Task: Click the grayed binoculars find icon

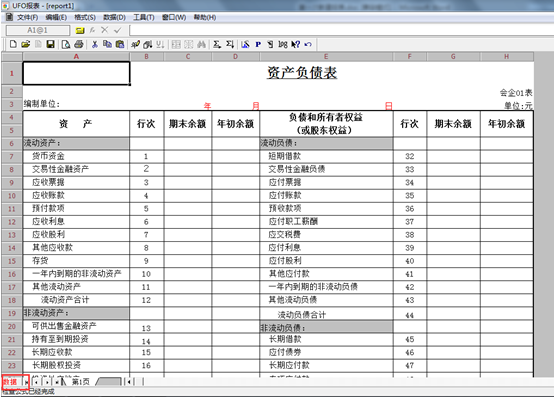Action: point(201,44)
